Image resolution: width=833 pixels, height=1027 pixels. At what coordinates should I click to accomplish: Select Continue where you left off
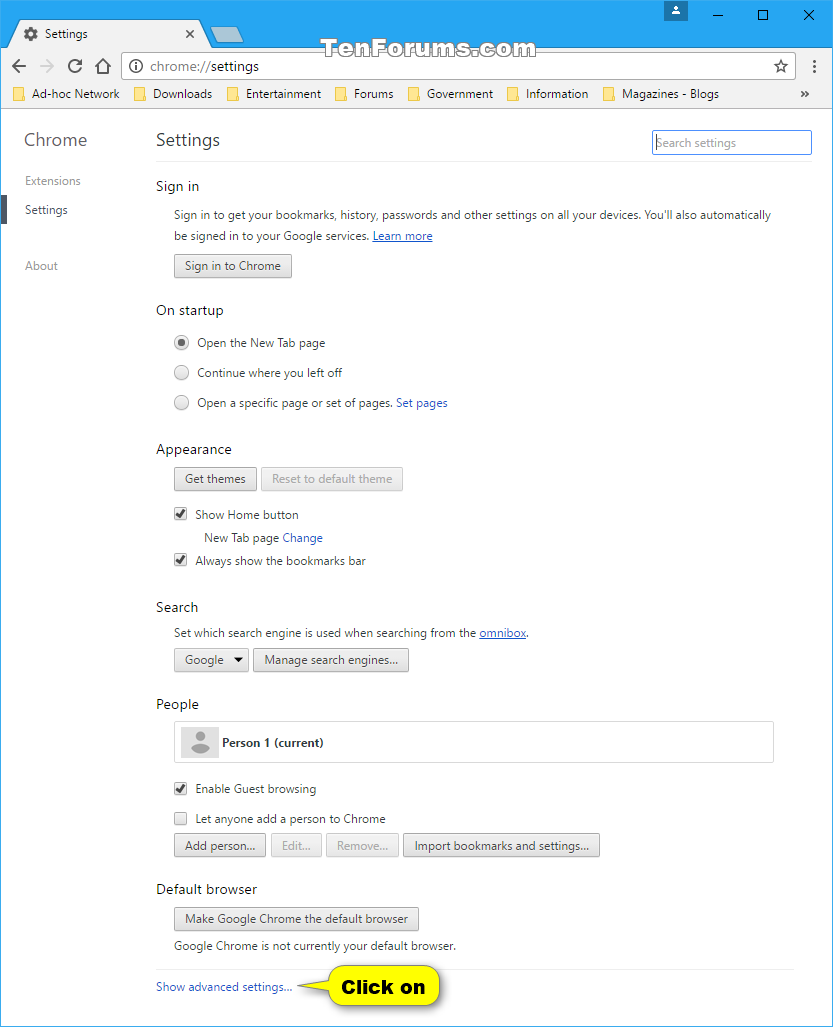point(181,373)
